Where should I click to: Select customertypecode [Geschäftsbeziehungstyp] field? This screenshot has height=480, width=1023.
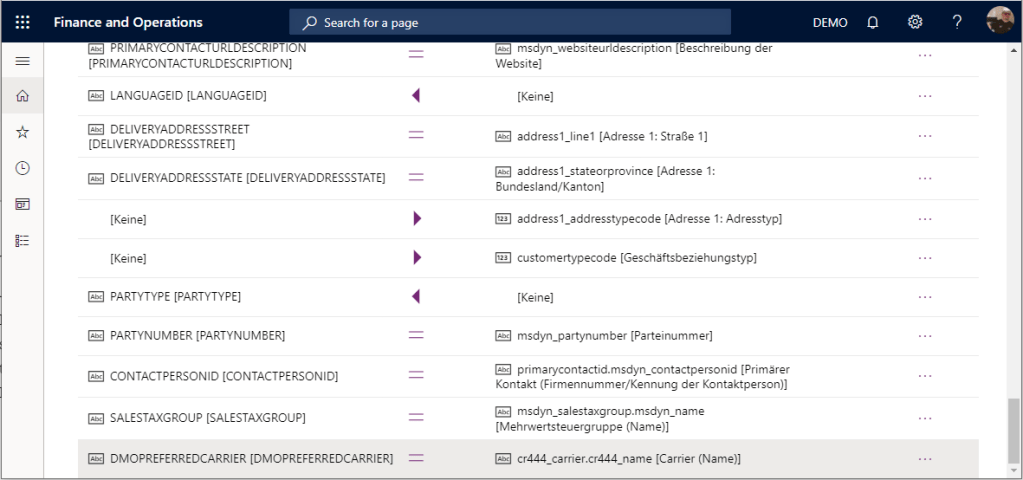click(637, 258)
